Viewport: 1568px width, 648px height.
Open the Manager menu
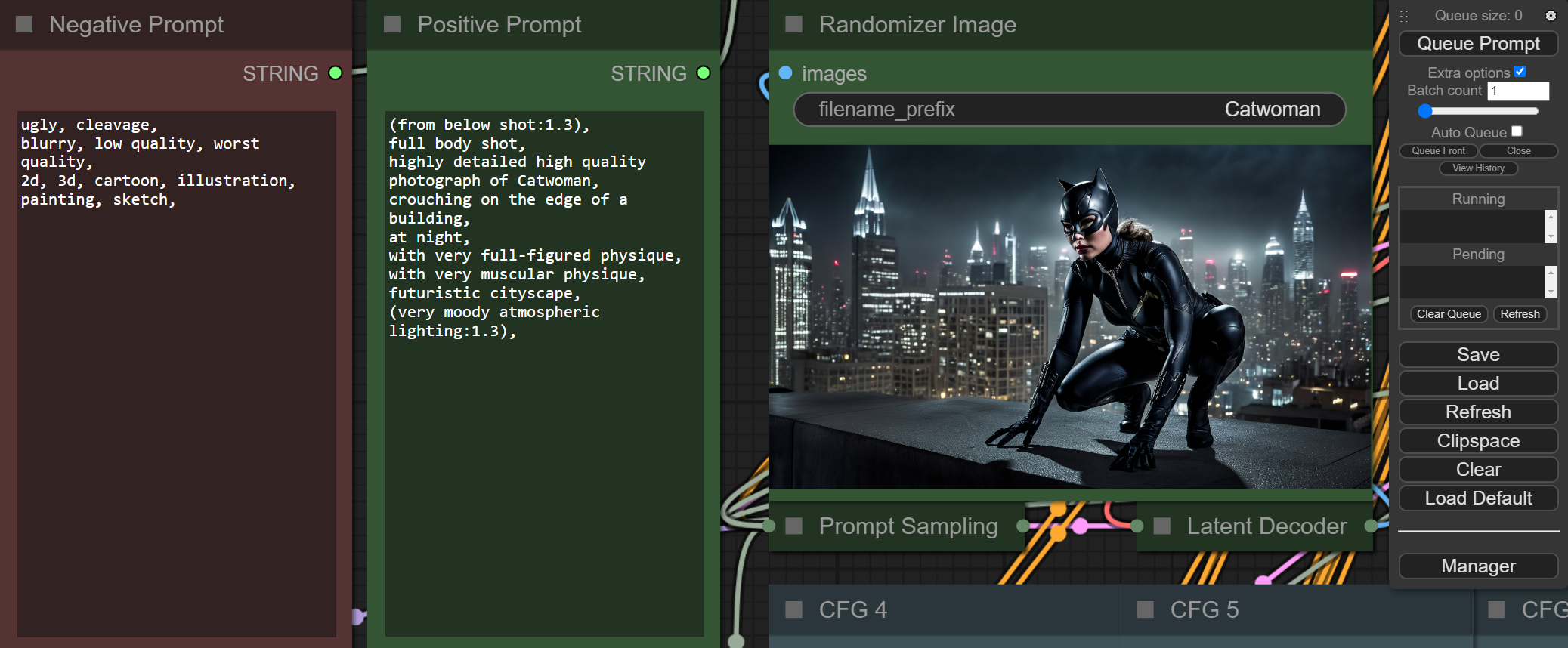(1478, 566)
